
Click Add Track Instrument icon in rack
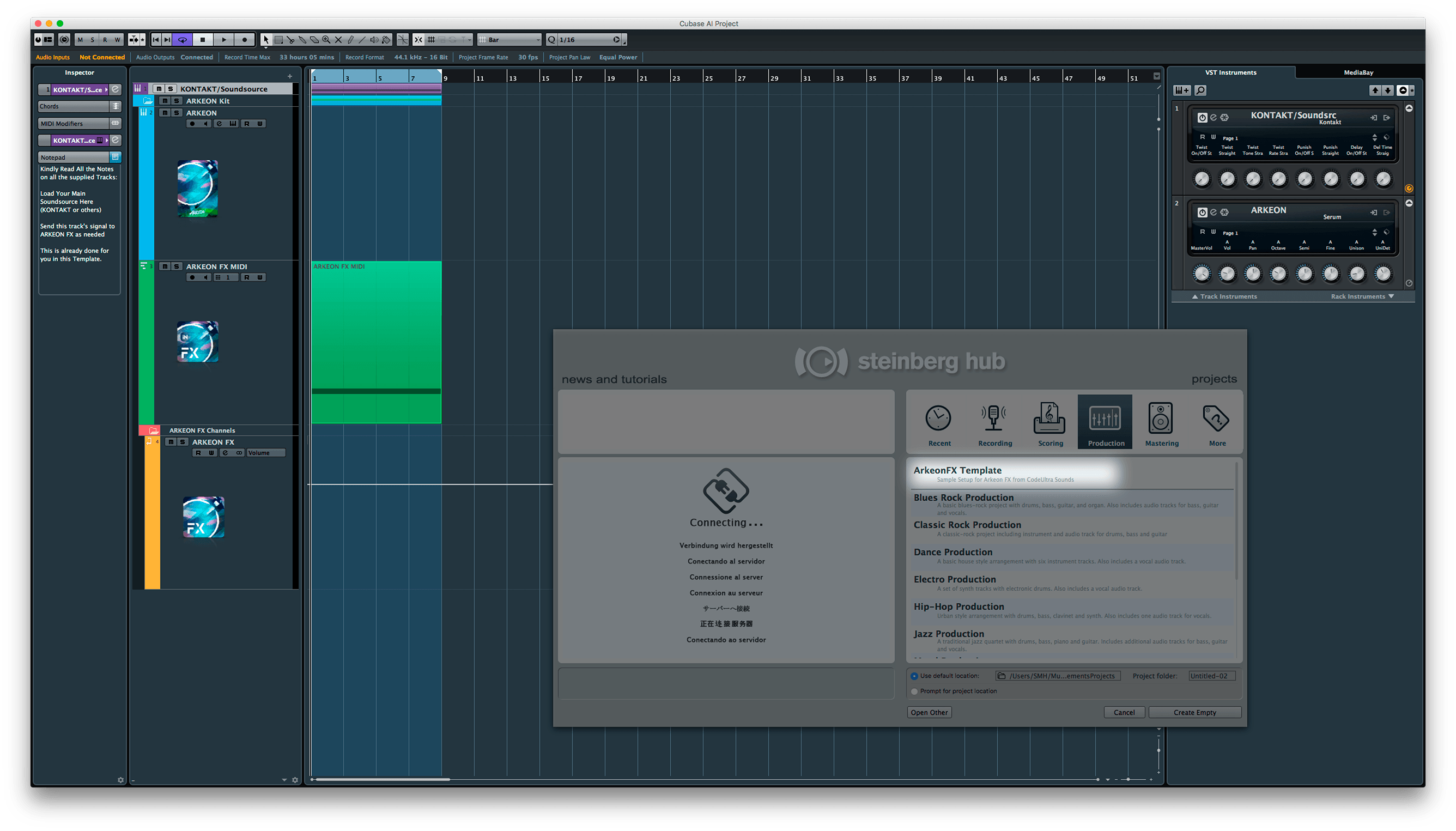(x=1181, y=90)
